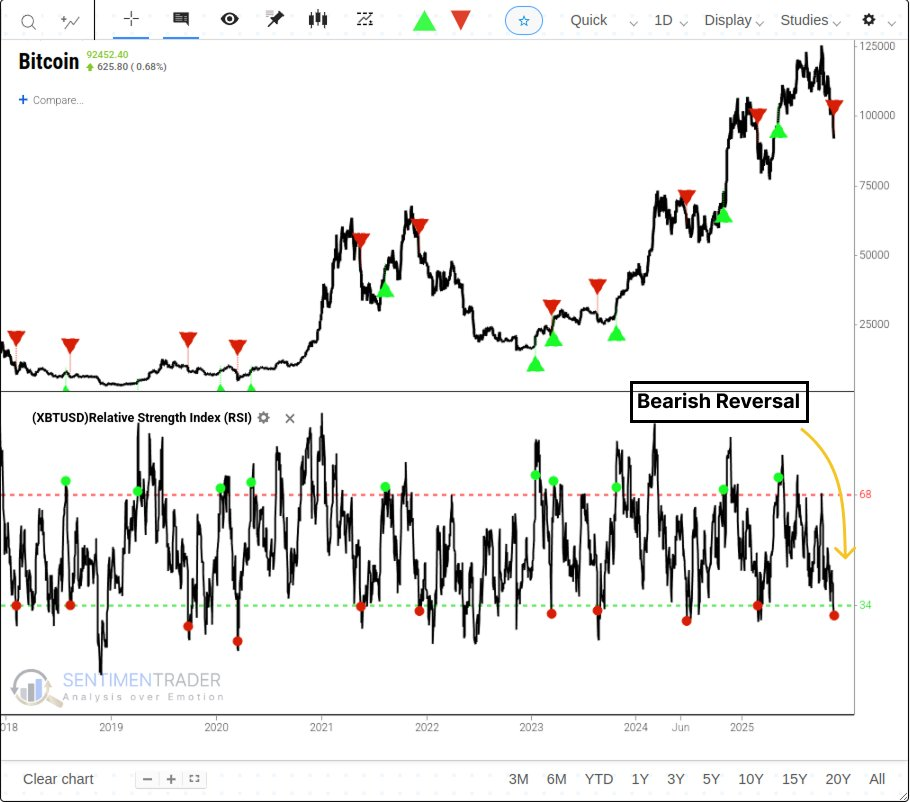Viewport: 910px width, 802px height.
Task: Click the green up-triangle marker button
Action: pos(425,20)
